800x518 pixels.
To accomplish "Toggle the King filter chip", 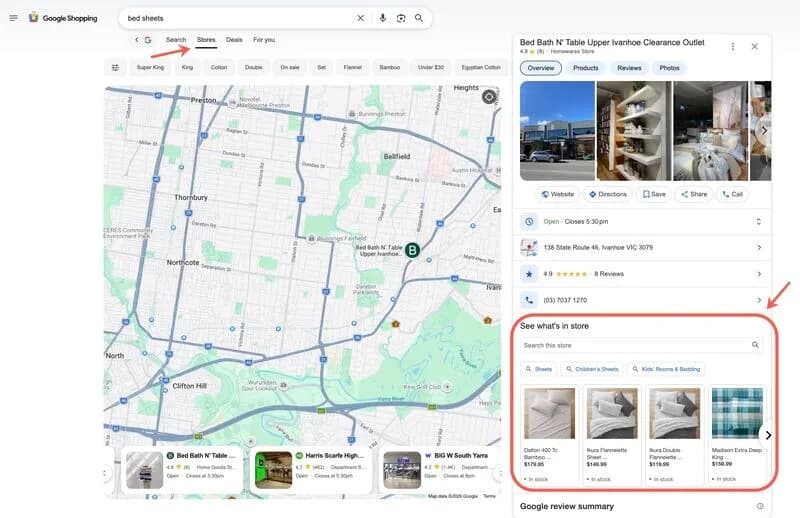I will [187, 67].
